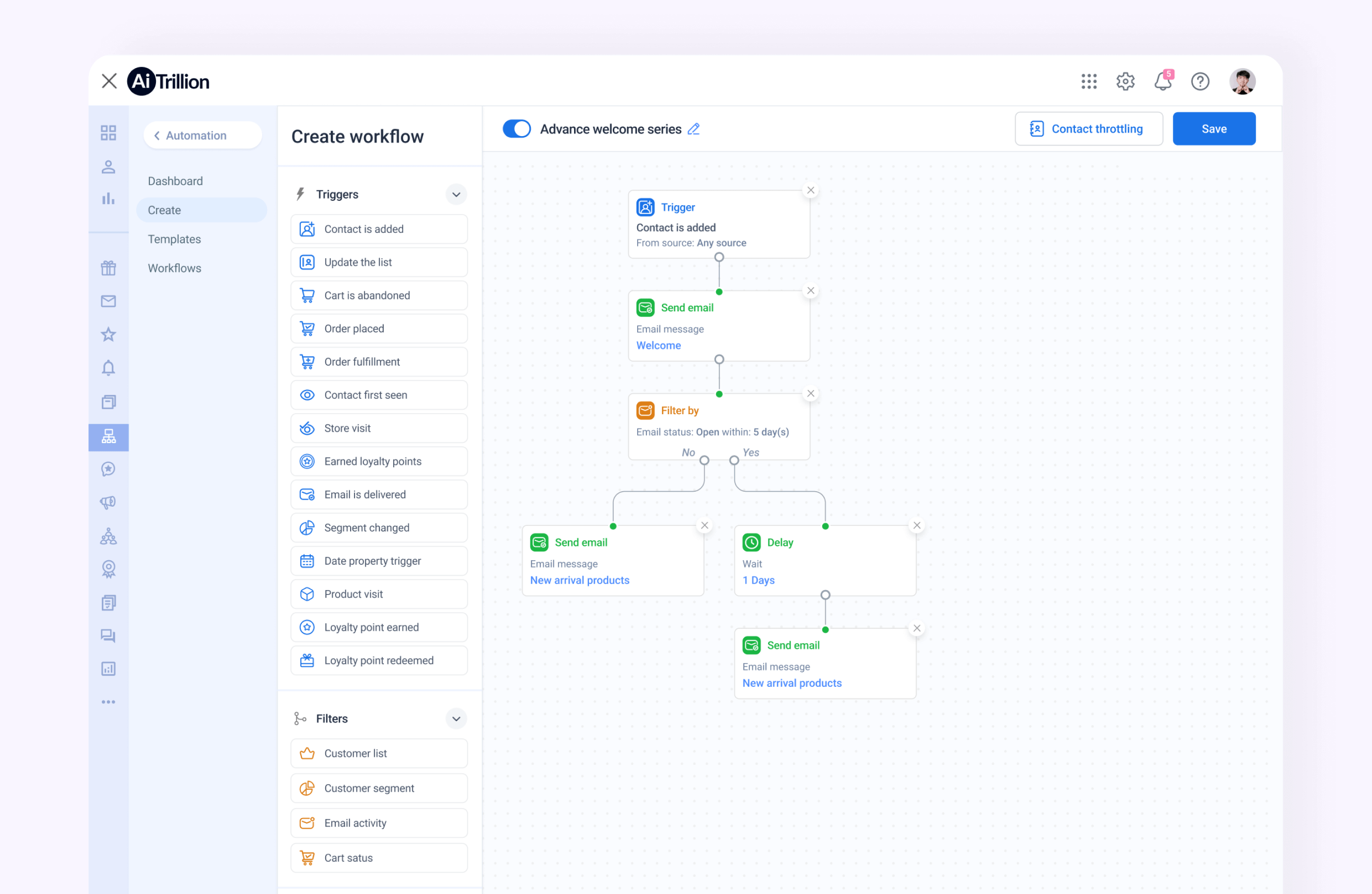Image resolution: width=1372 pixels, height=894 pixels.
Task: Click the Filter by node's No output connector
Action: [704, 460]
